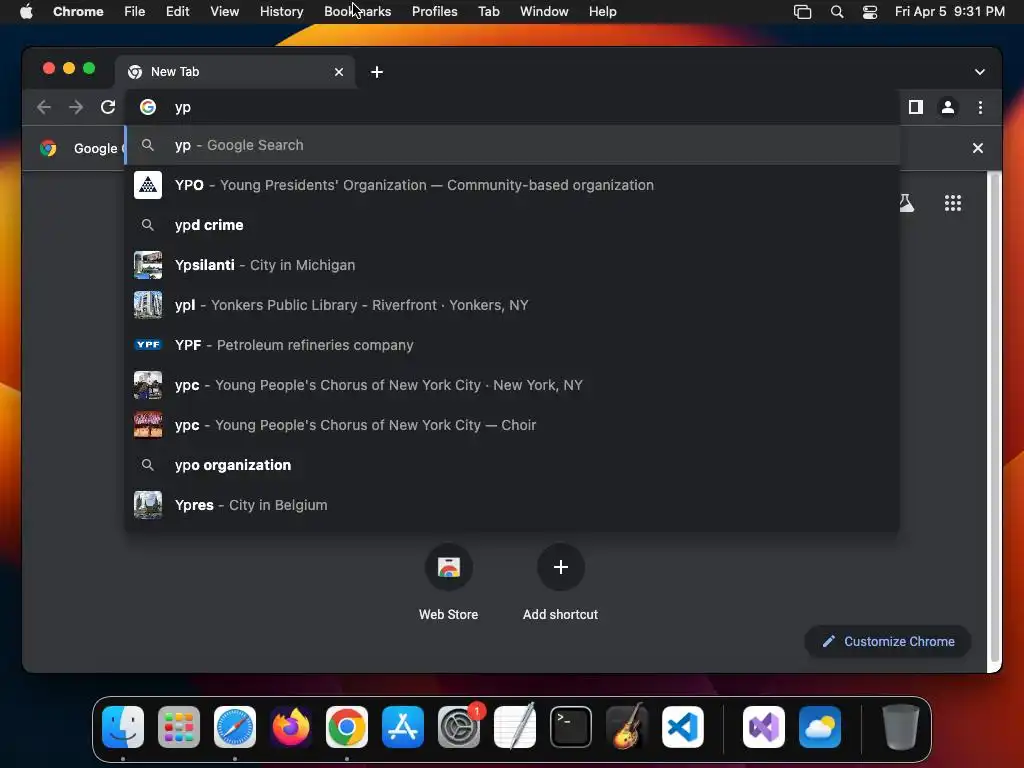1024x768 pixels.
Task: Open the side panel icon
Action: (916, 107)
